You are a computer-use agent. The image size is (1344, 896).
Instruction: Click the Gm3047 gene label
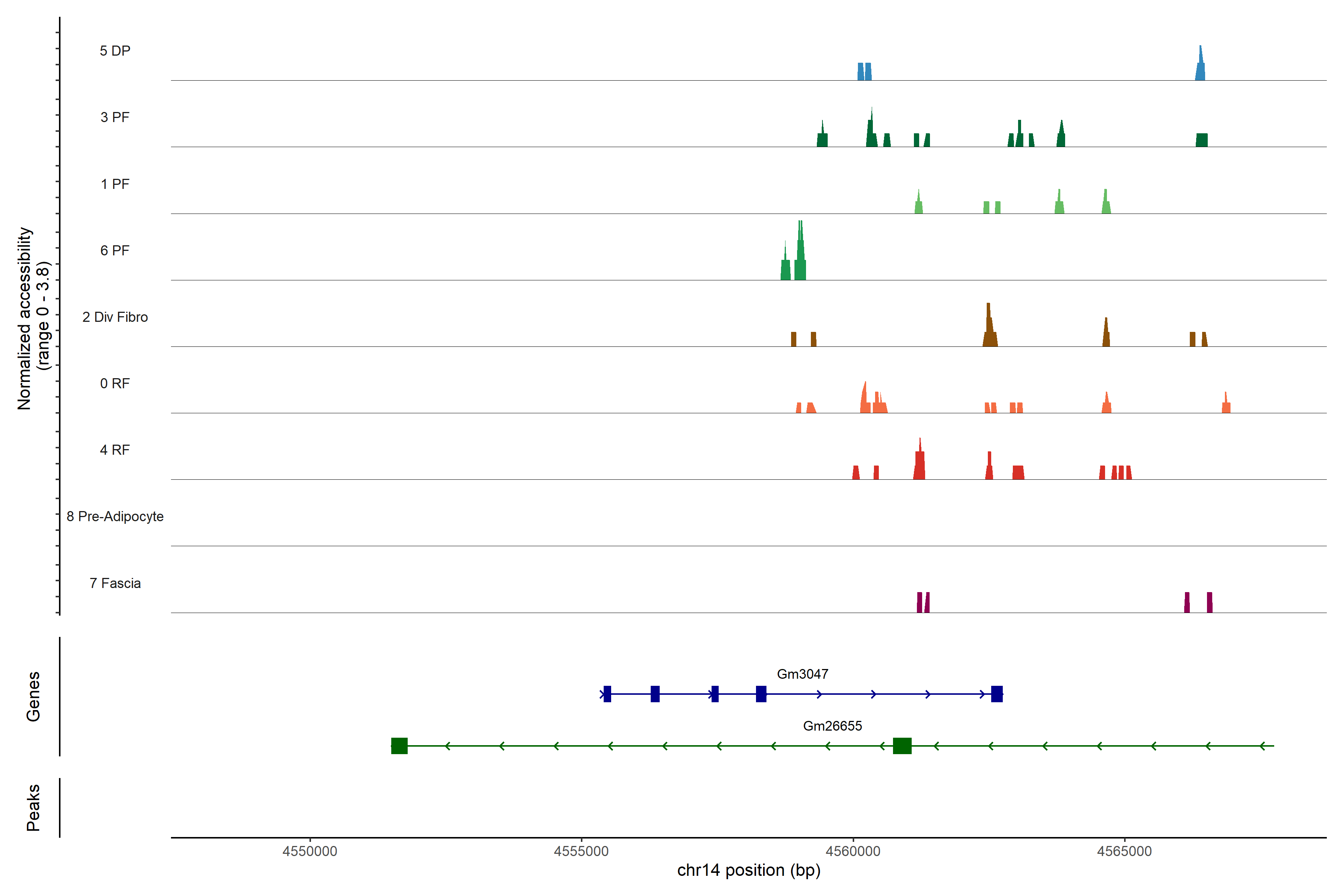pyautogui.click(x=802, y=674)
